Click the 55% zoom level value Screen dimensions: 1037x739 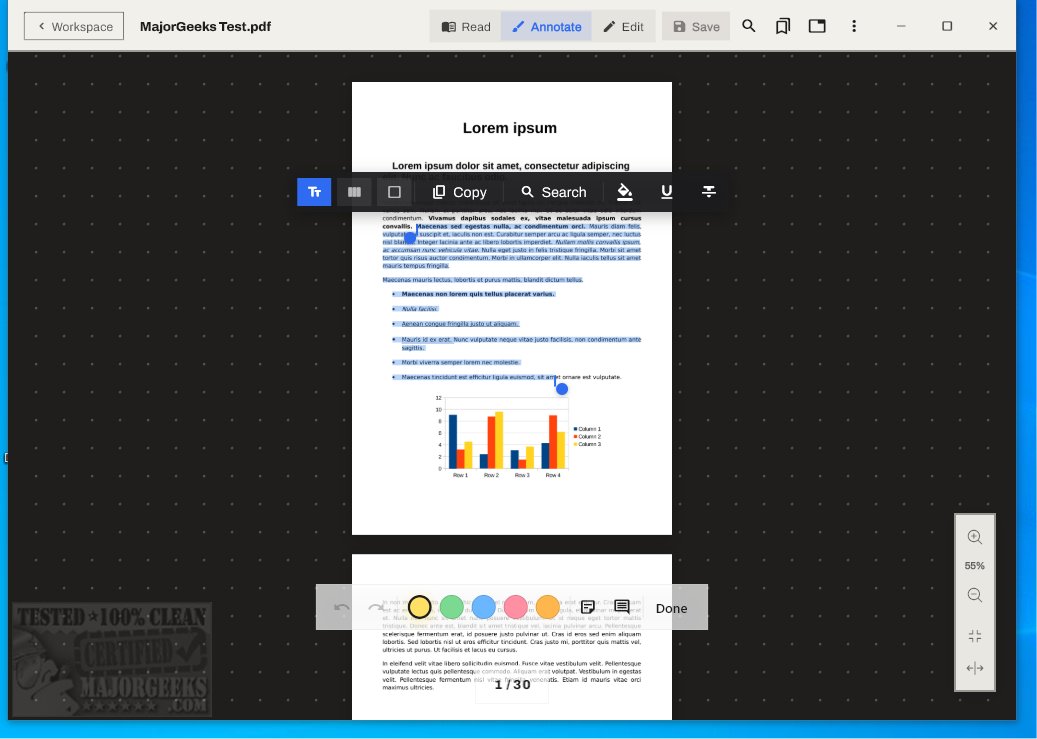[974, 566]
